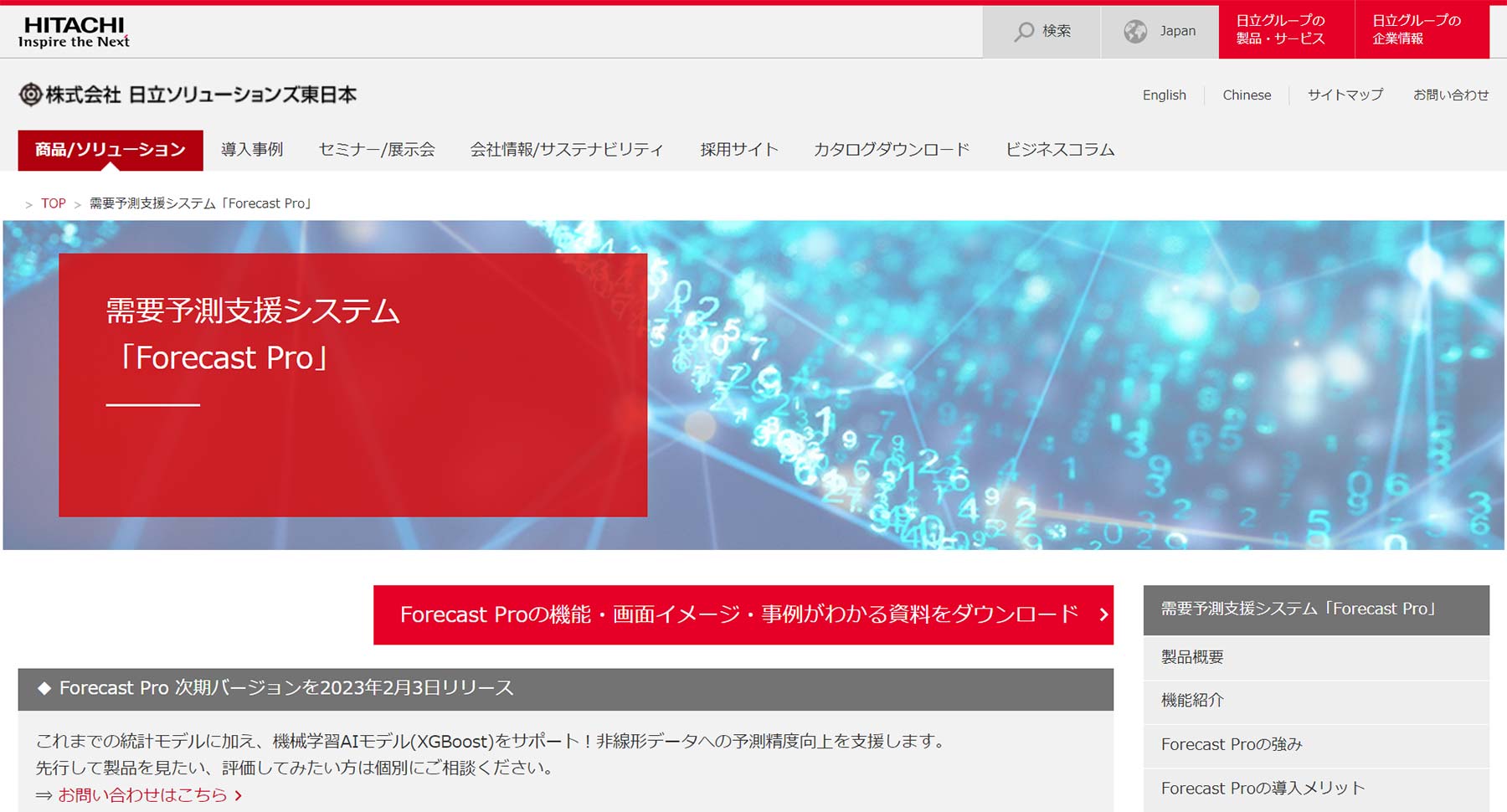The width and height of the screenshot is (1507, 812).
Task: Open sidebar item 機能紹介
Action: 1316,702
